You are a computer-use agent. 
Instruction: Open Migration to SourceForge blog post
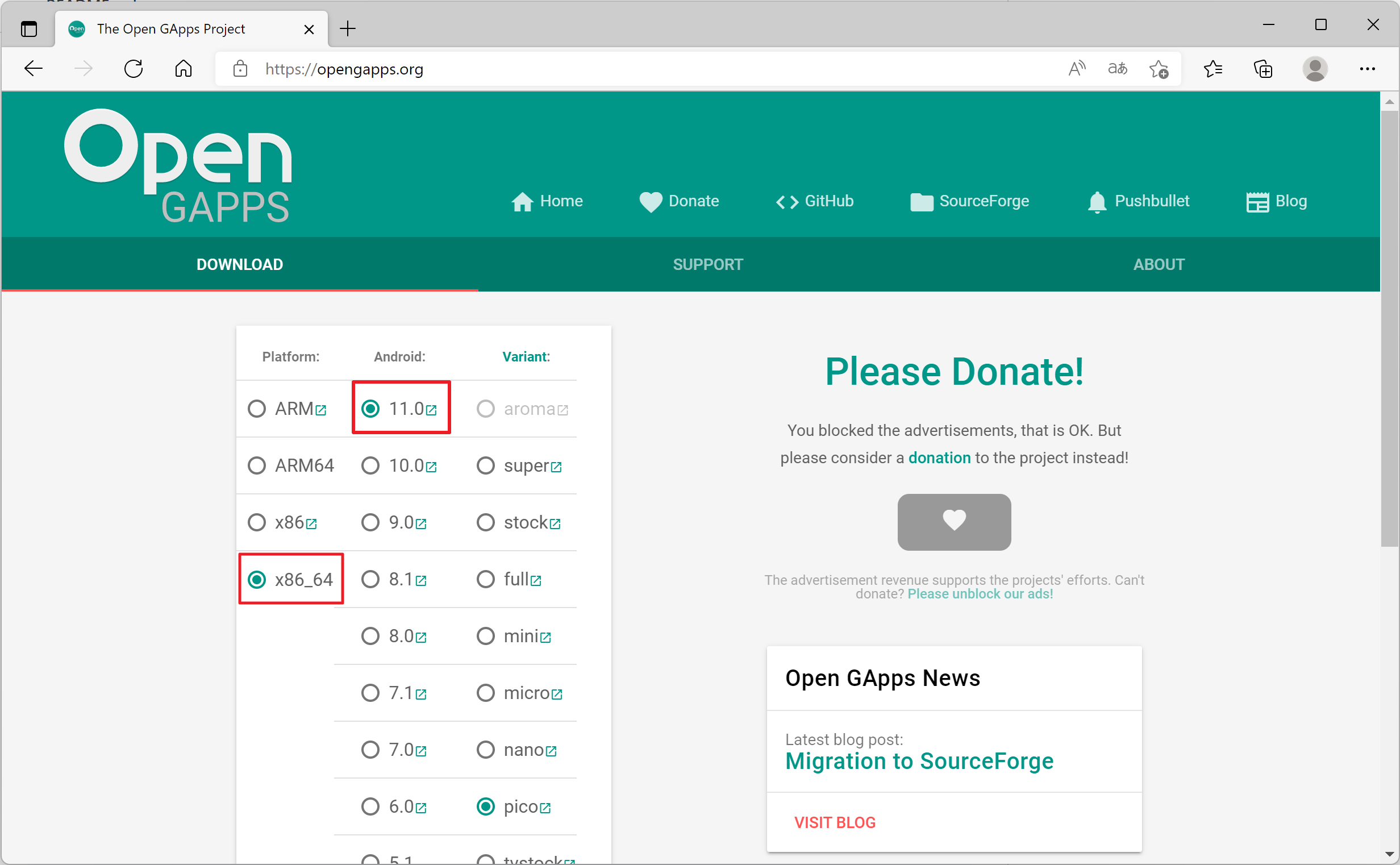(919, 761)
